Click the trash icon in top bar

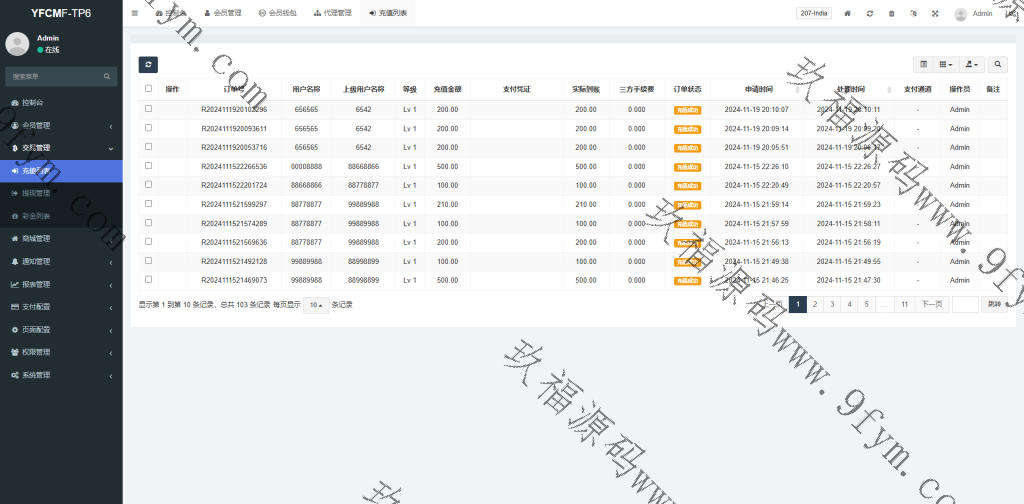(891, 14)
